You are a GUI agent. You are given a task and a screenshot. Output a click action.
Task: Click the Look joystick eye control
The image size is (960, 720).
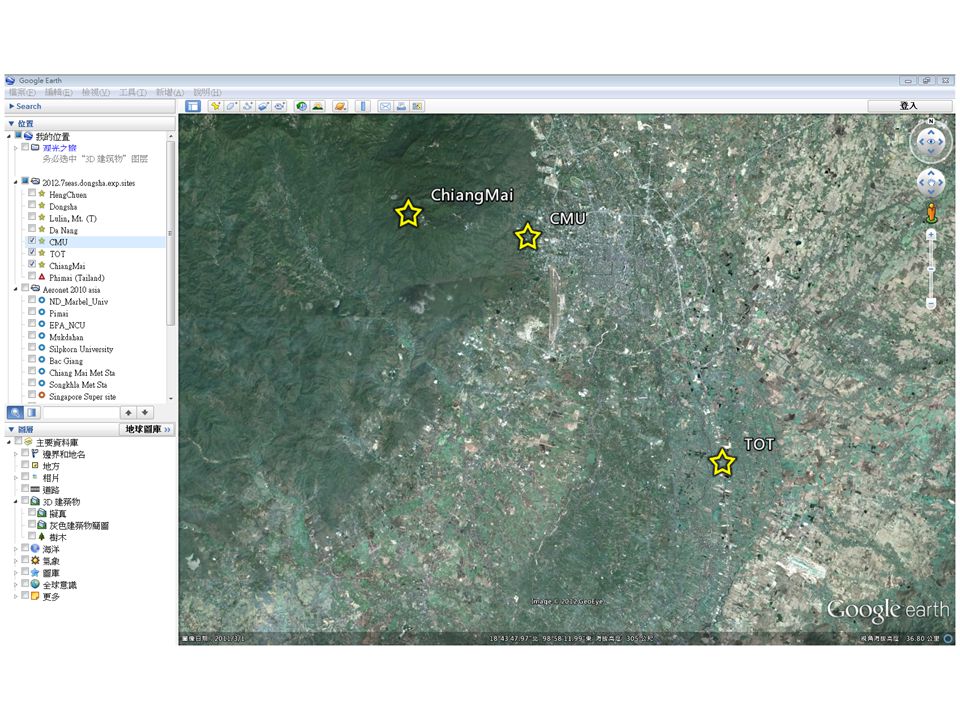931,141
